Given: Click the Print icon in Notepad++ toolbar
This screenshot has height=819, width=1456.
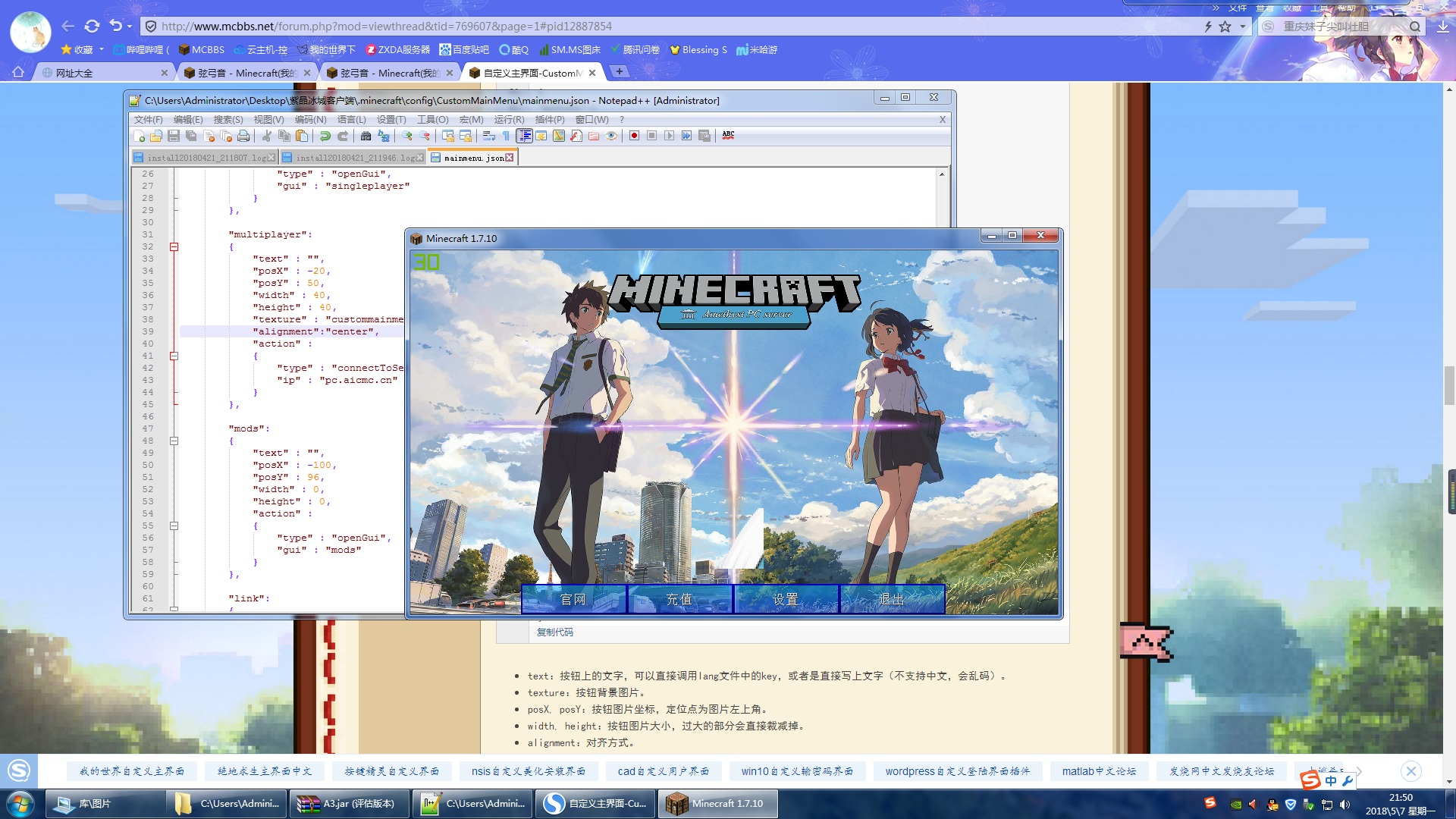Looking at the screenshot, I should tap(243, 136).
